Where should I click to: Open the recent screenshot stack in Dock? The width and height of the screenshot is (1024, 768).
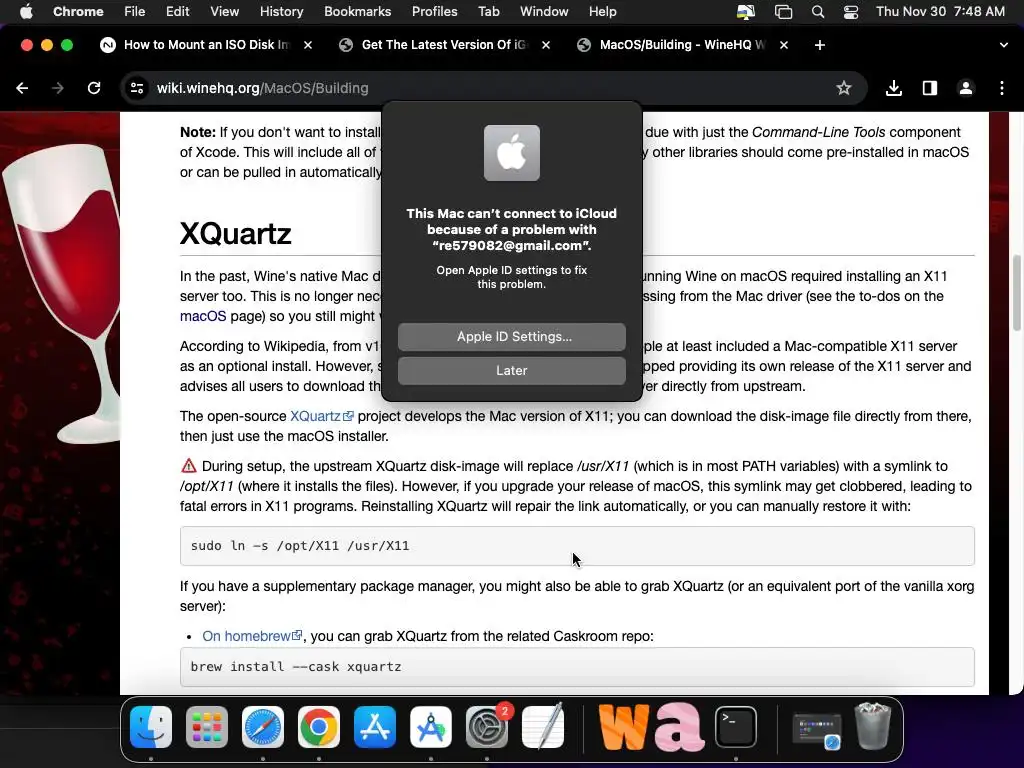[816, 730]
